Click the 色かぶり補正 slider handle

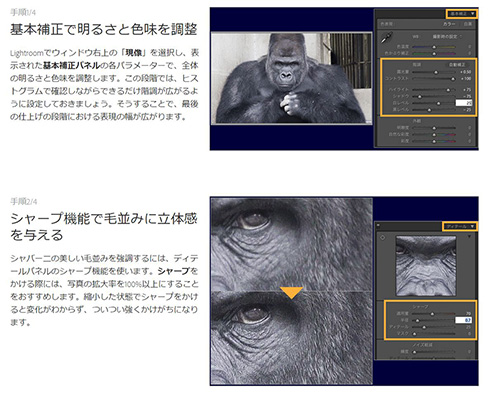[434, 53]
